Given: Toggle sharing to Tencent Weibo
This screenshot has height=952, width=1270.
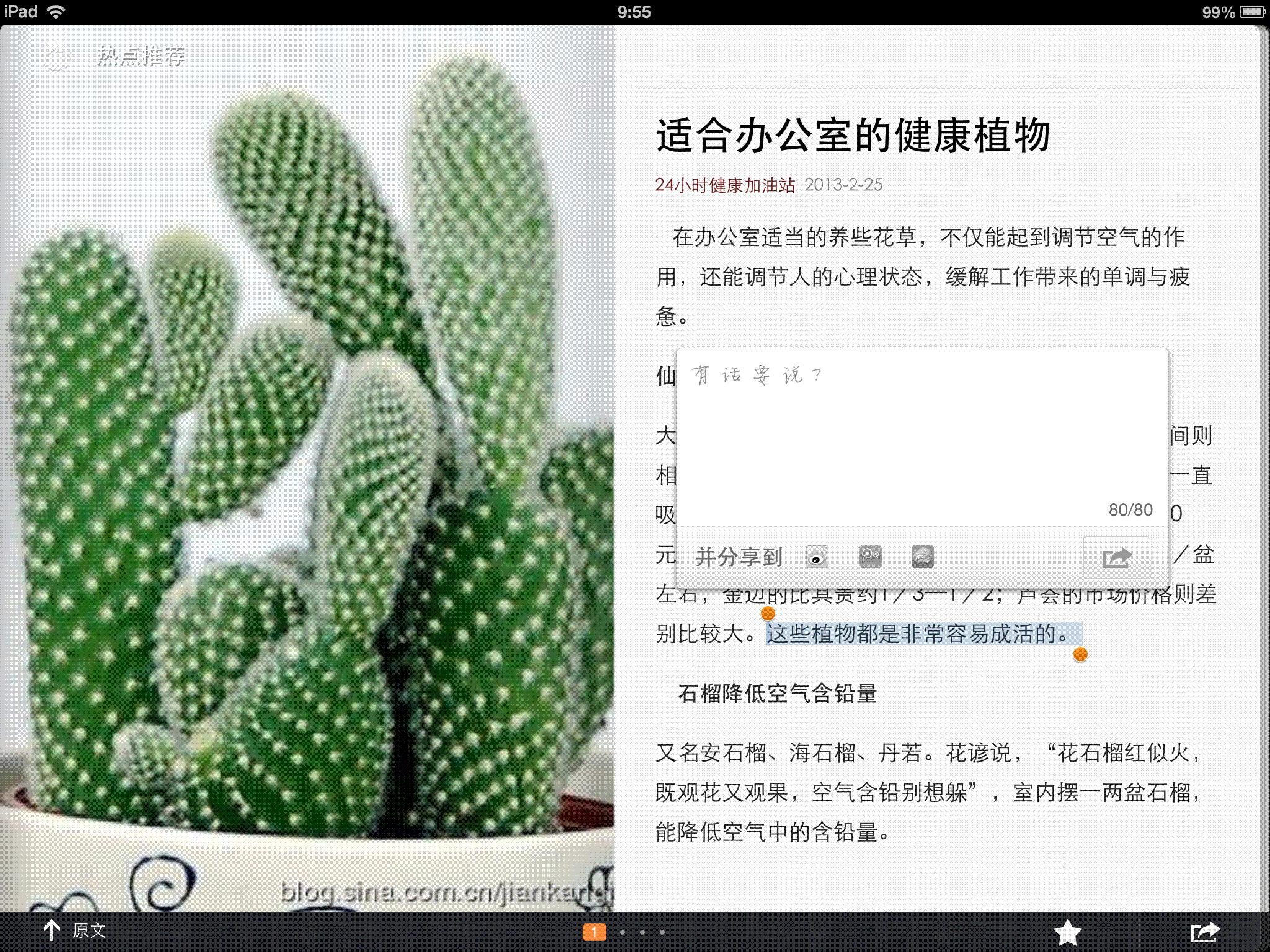Looking at the screenshot, I should [870, 557].
